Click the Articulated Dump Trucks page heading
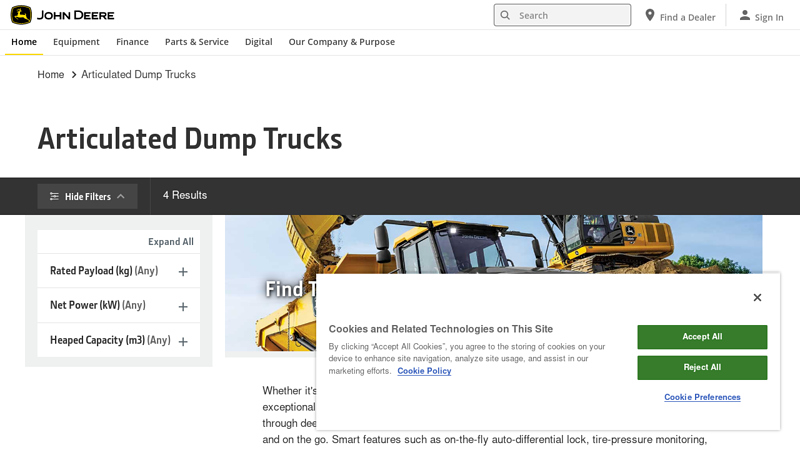800x450 pixels. [190, 139]
